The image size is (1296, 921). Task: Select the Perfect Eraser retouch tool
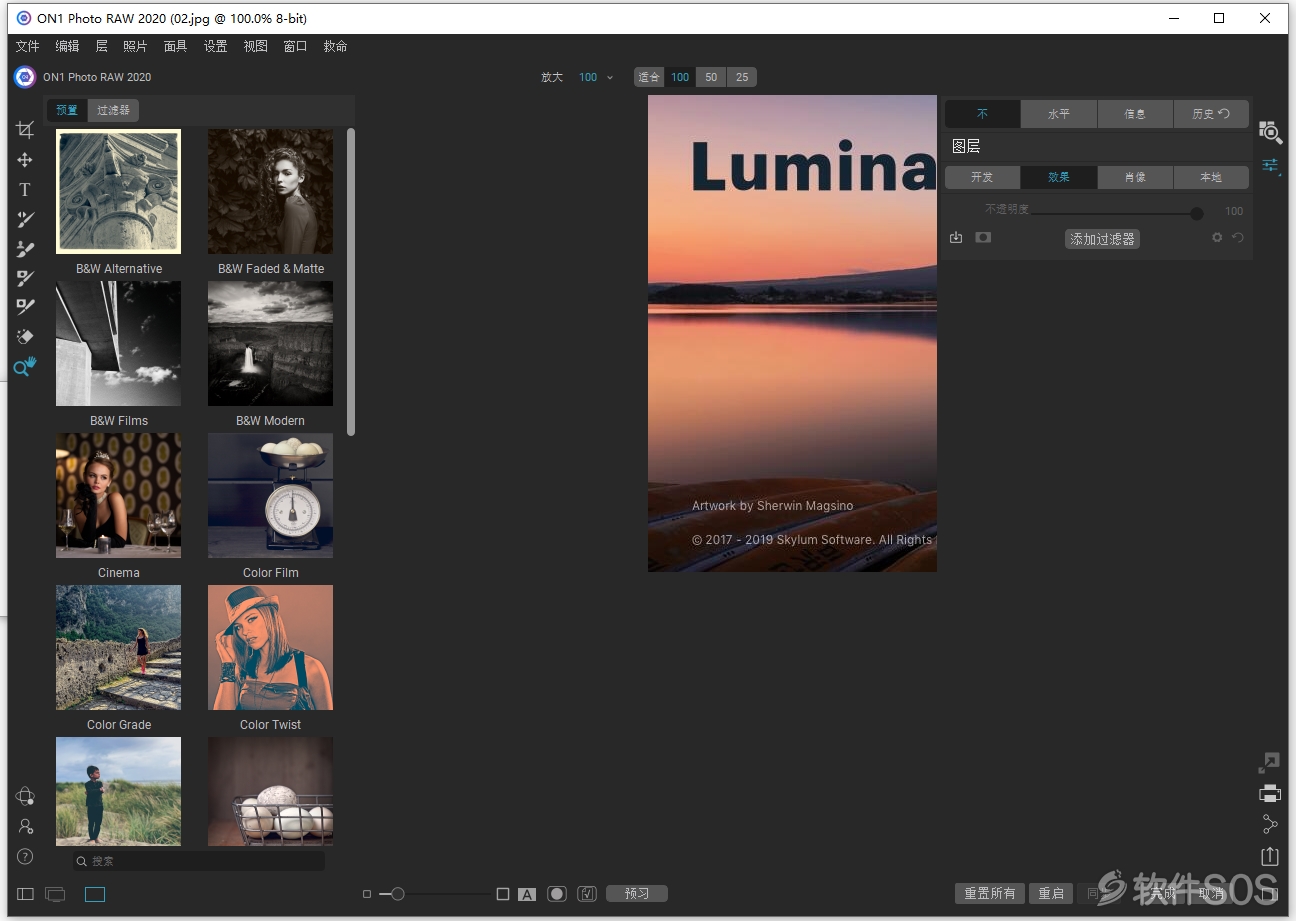[x=25, y=307]
